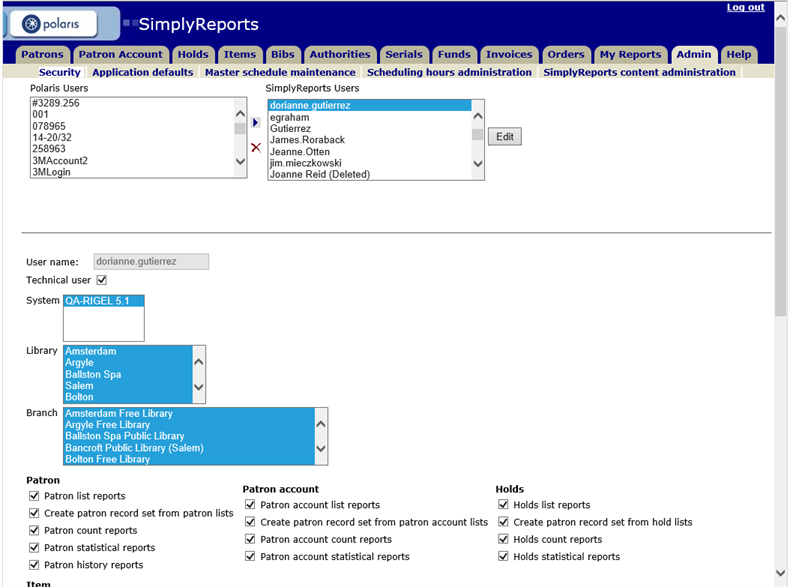This screenshot has width=790, height=587.
Task: Toggle the Technical user checkbox
Action: 102,280
